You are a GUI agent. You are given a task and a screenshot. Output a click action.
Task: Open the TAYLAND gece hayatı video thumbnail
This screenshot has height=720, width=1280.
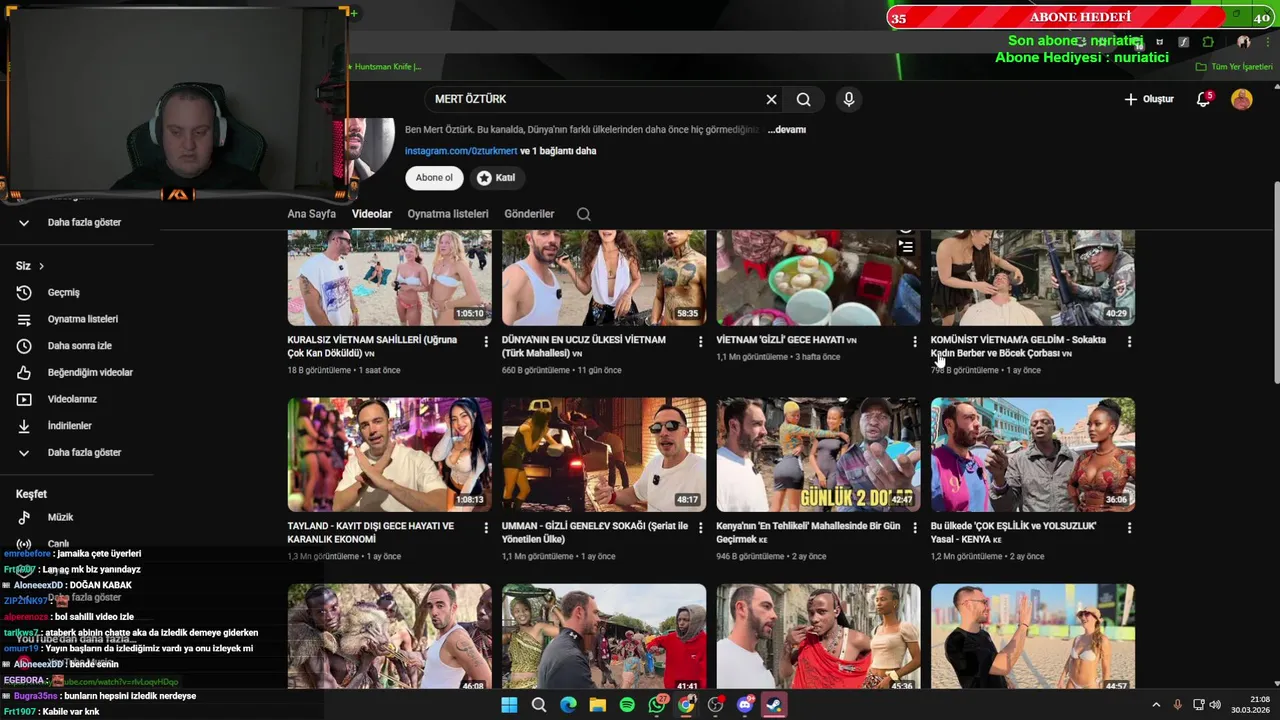coord(390,455)
